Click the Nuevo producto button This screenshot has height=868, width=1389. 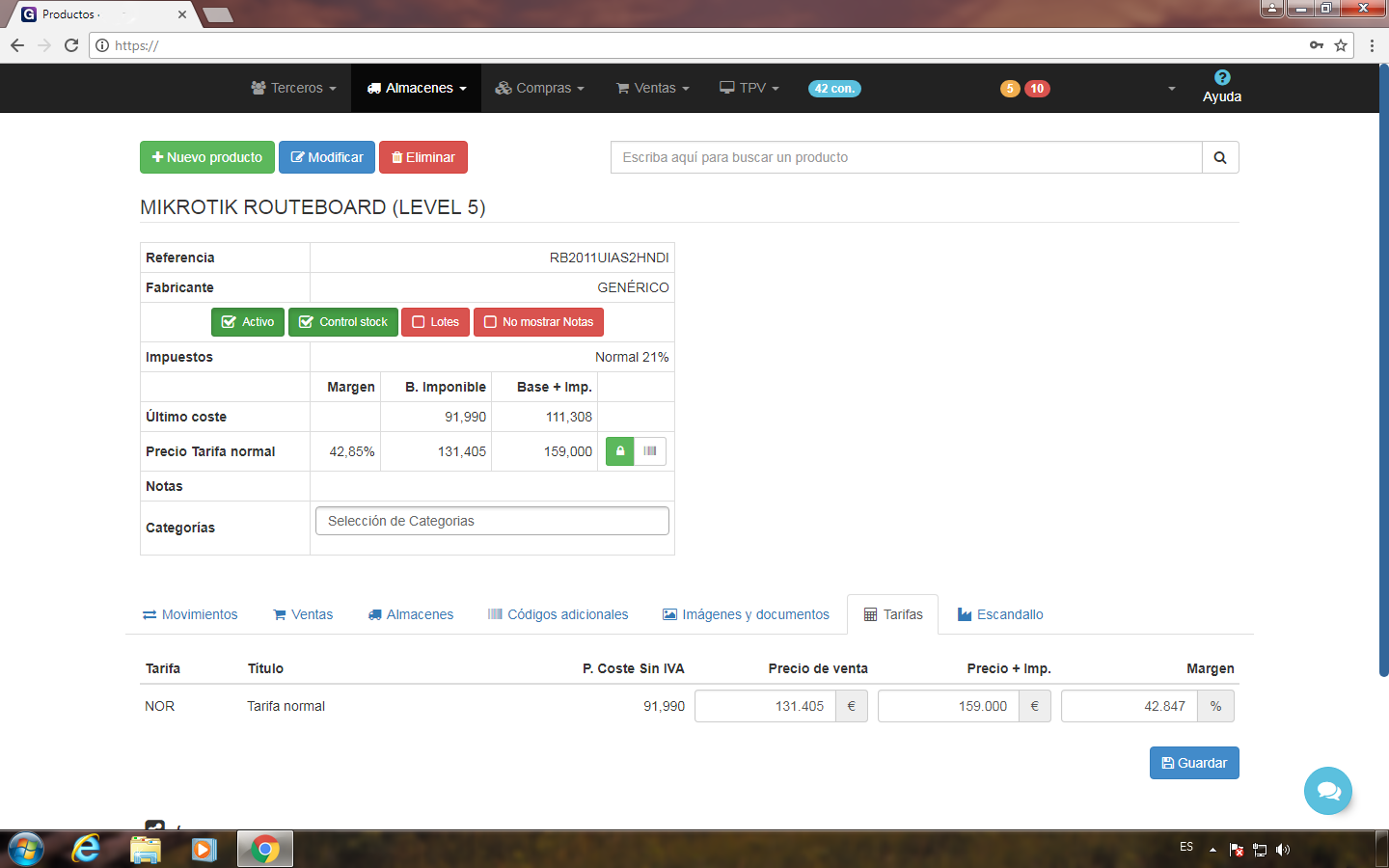pyautogui.click(x=207, y=157)
